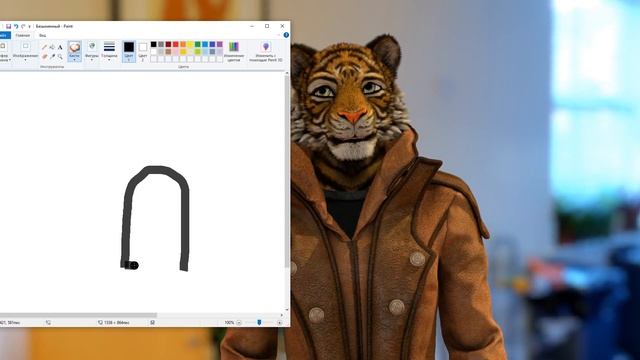Switch to the View (Вид) ribbon tab
This screenshot has width=640, height=360.
(x=42, y=36)
